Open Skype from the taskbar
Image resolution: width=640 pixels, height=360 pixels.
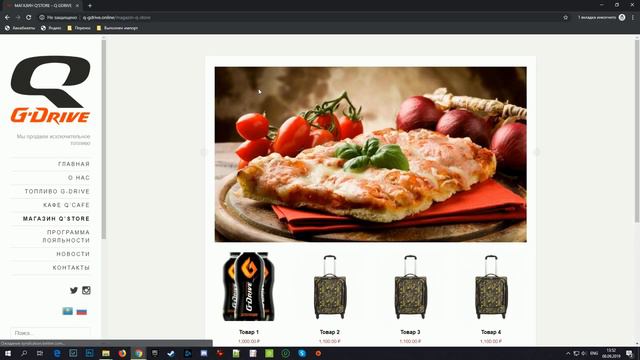click(302, 353)
